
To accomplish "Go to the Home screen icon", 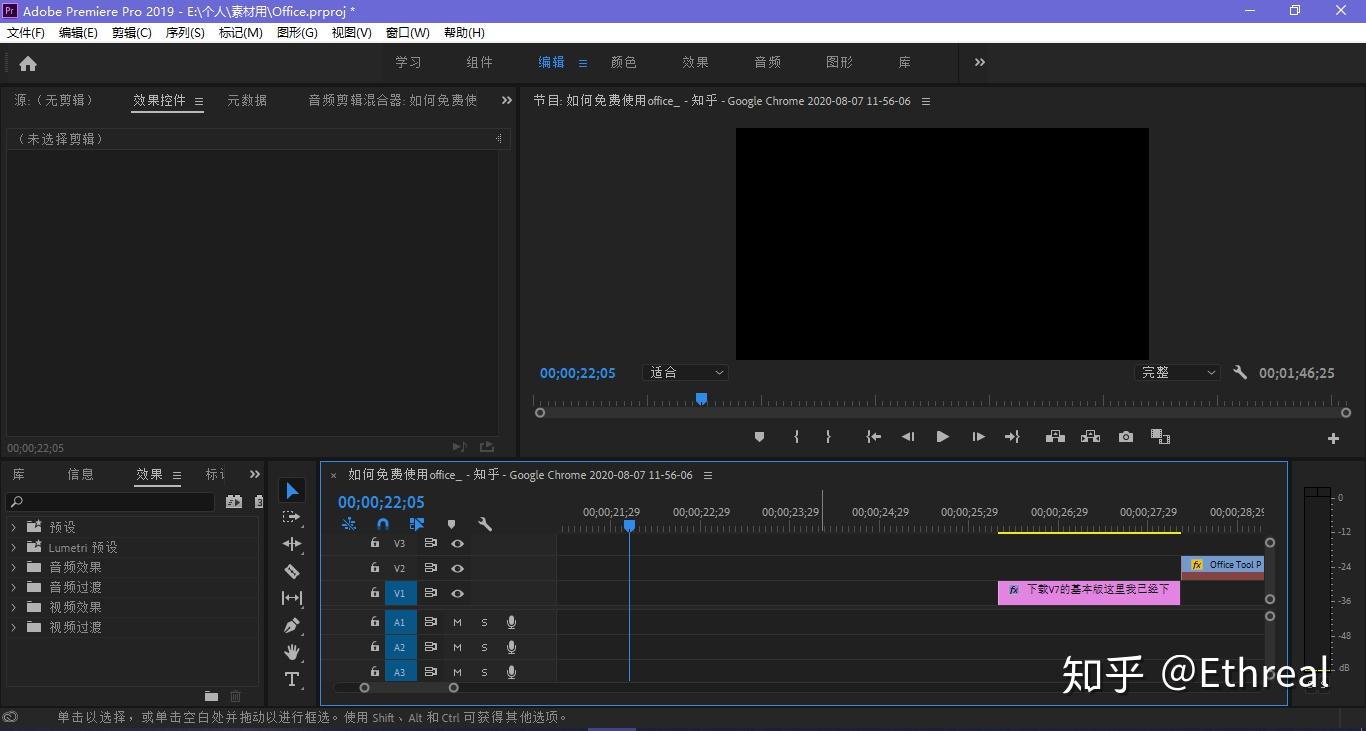I will click(28, 63).
